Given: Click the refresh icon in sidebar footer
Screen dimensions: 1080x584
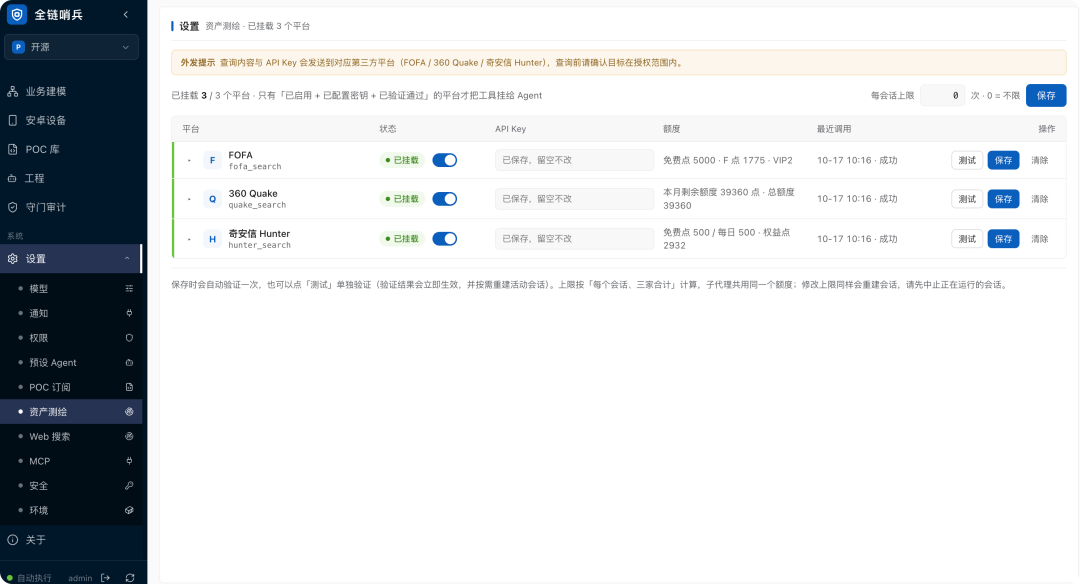Looking at the screenshot, I should click(x=130, y=578).
